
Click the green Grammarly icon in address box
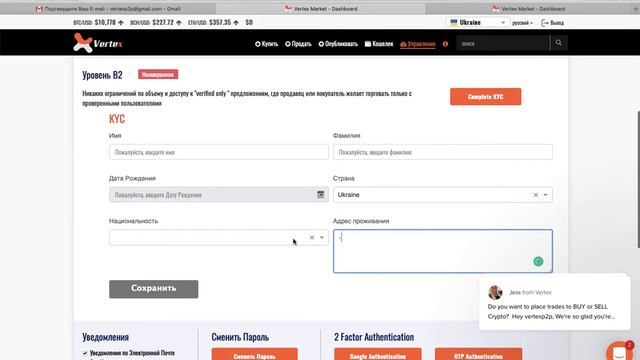538,261
